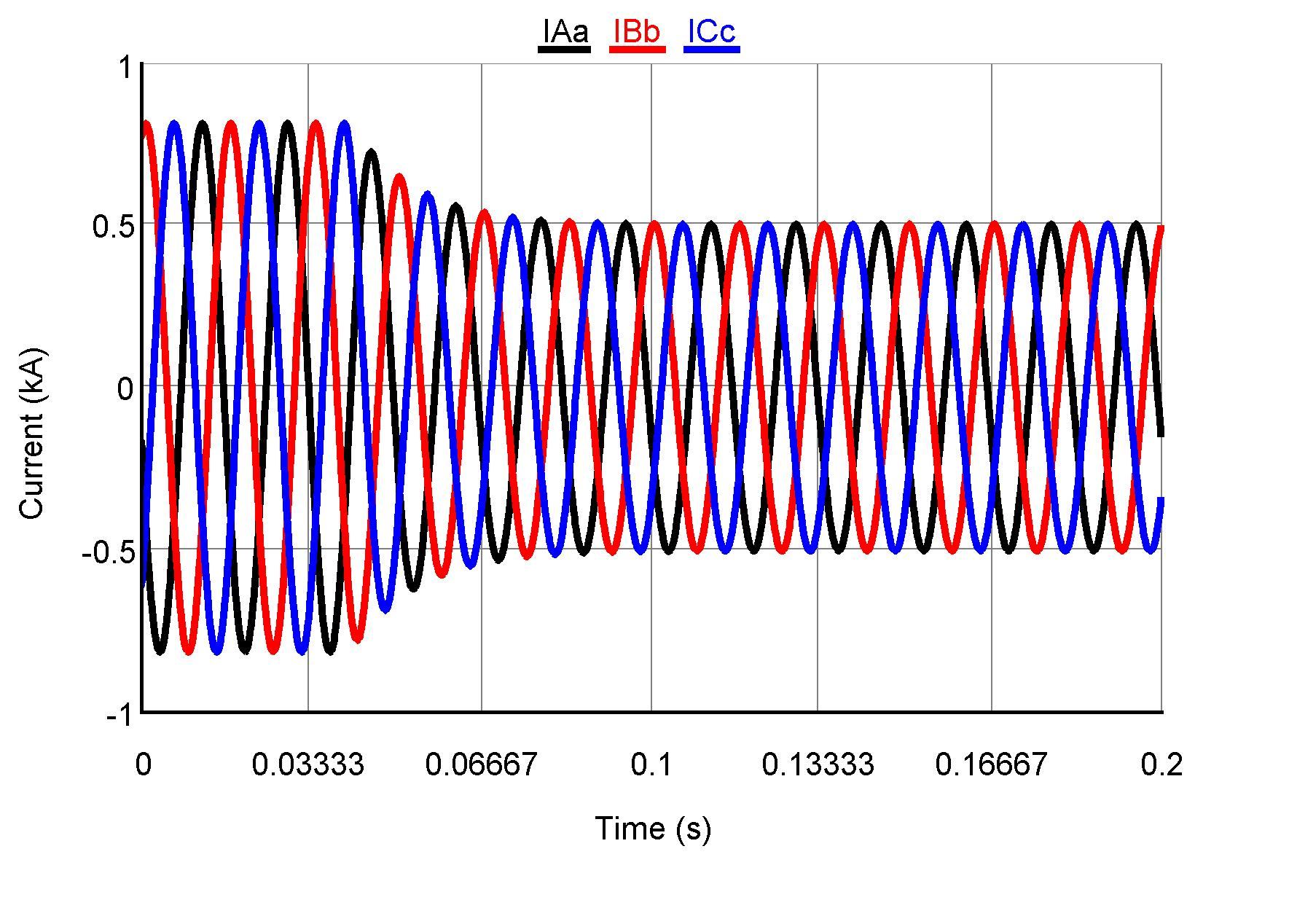Select the red line swatch under IBb
The height and width of the screenshot is (924, 1289).
[x=638, y=50]
